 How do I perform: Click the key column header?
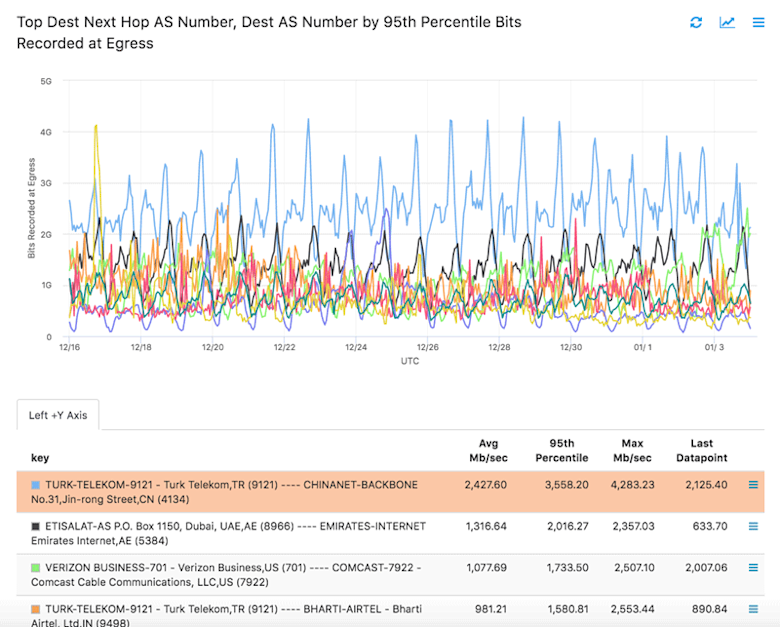click(40, 458)
